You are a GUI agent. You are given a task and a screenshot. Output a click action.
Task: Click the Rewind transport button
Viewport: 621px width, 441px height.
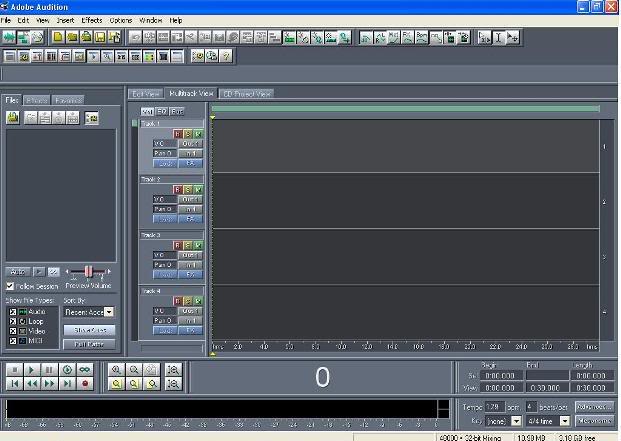(x=32, y=383)
